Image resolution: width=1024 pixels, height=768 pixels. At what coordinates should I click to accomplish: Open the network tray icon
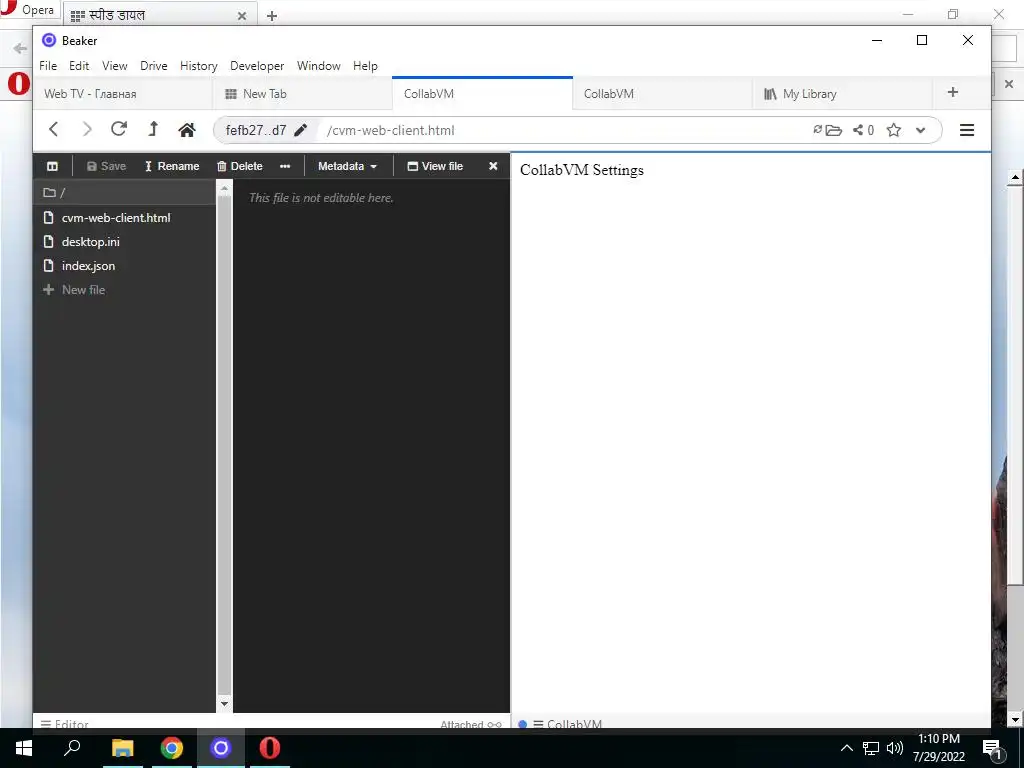point(871,748)
